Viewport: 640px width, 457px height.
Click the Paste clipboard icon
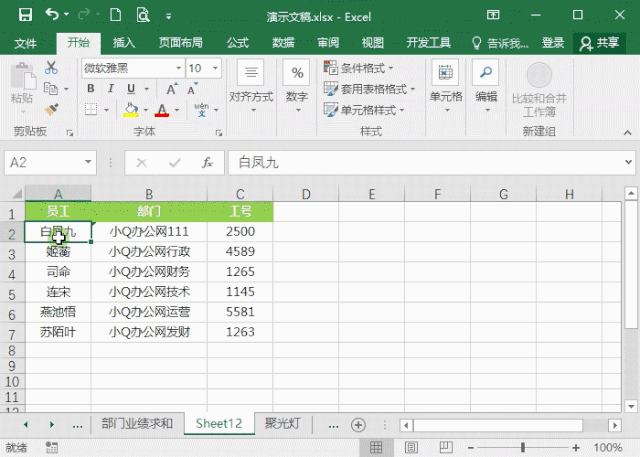tap(23, 76)
